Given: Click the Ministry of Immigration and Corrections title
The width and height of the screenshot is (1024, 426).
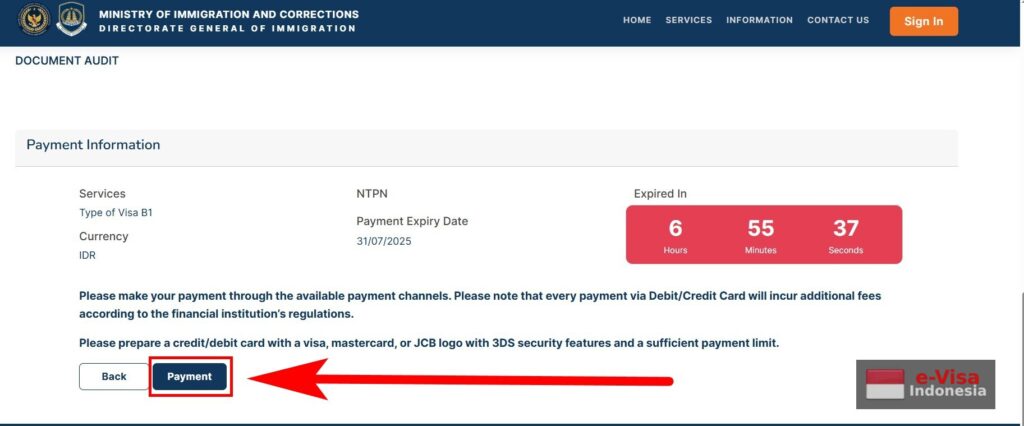Looking at the screenshot, I should click(229, 14).
